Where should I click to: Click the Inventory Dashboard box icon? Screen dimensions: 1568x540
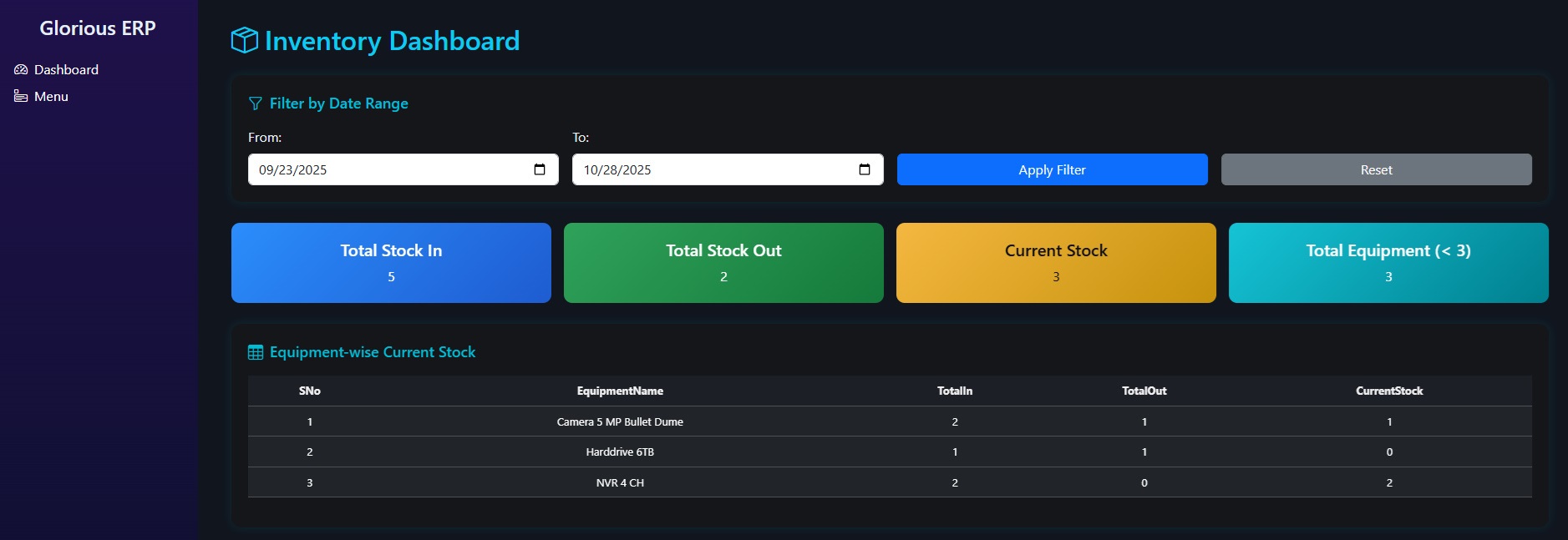[244, 40]
